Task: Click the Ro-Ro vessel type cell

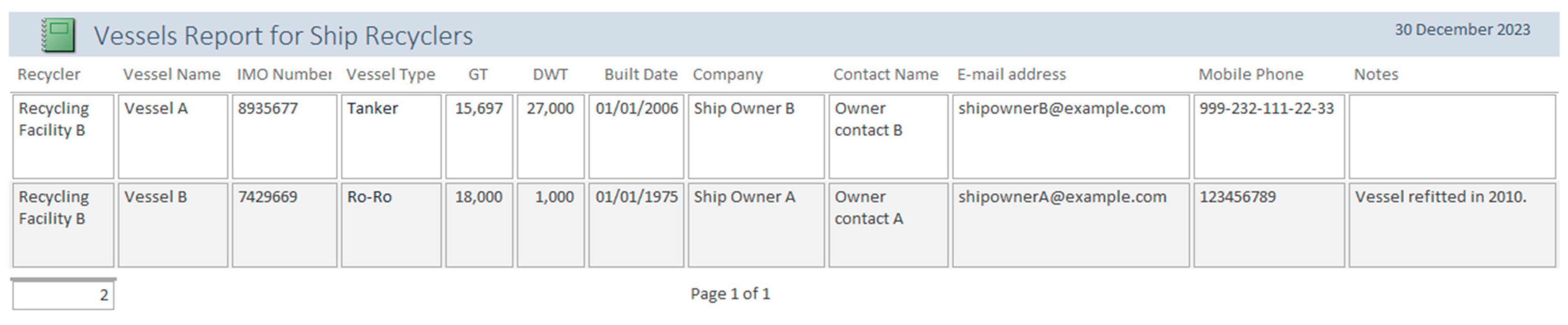Action: [x=391, y=225]
